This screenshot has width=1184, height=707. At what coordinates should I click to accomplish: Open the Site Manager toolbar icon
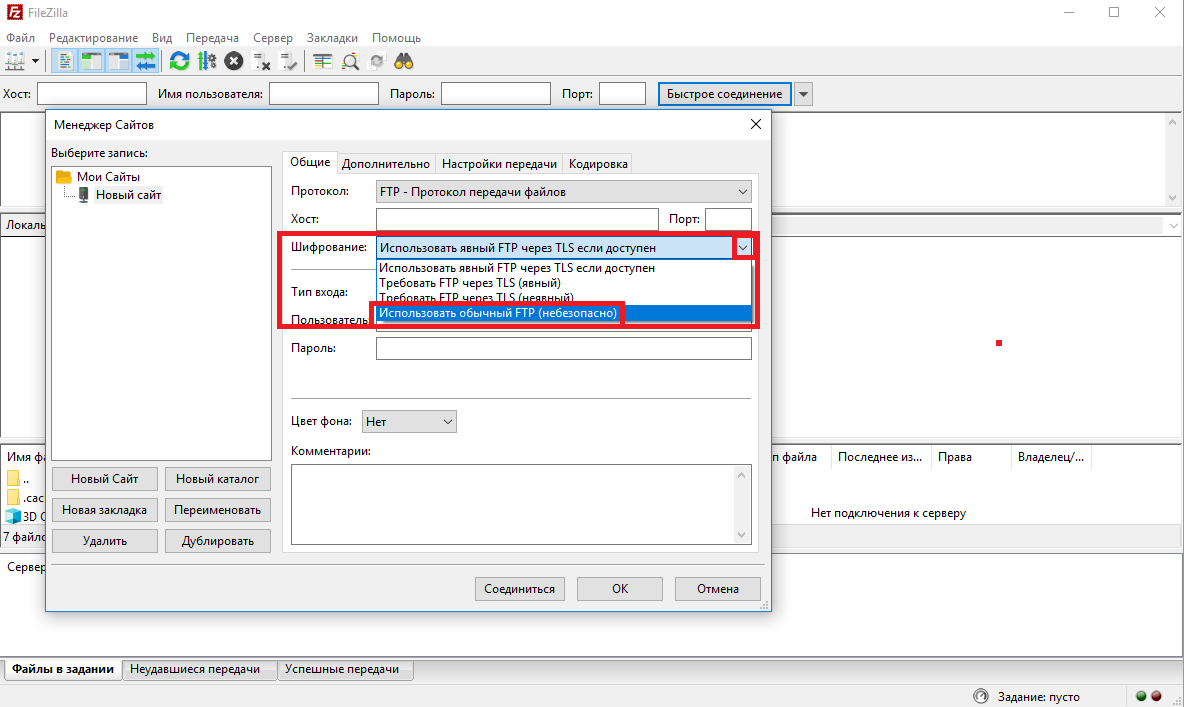(15, 61)
